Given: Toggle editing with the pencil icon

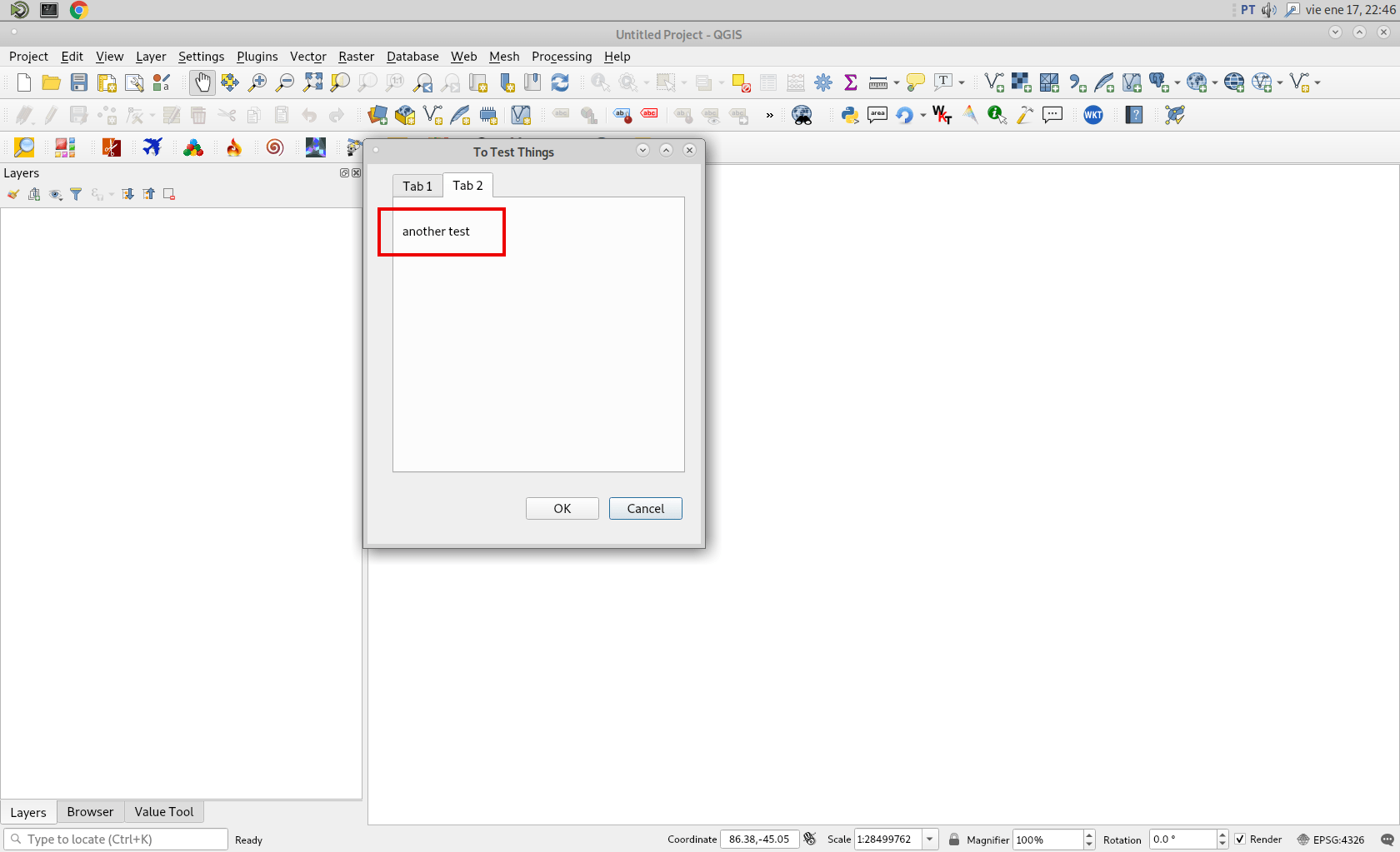Looking at the screenshot, I should click(x=49, y=115).
